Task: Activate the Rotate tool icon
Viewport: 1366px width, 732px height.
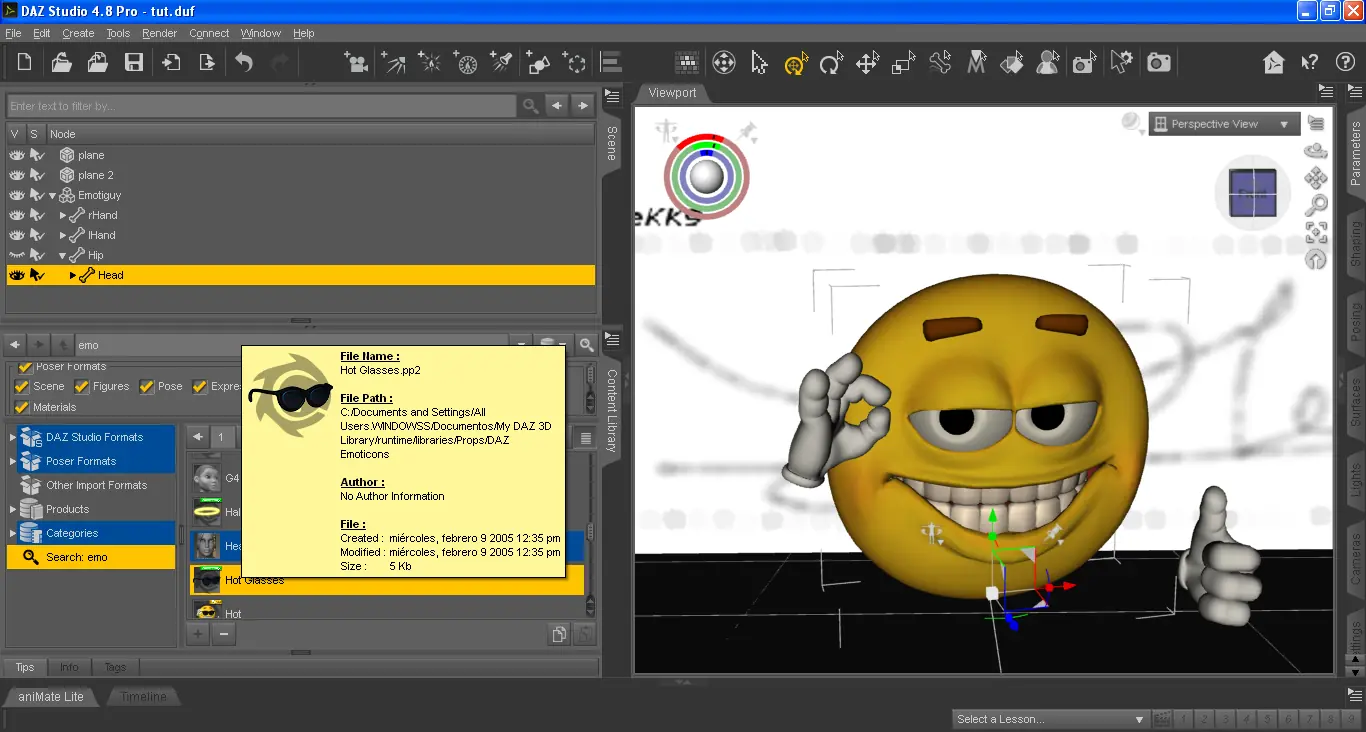Action: pos(831,63)
